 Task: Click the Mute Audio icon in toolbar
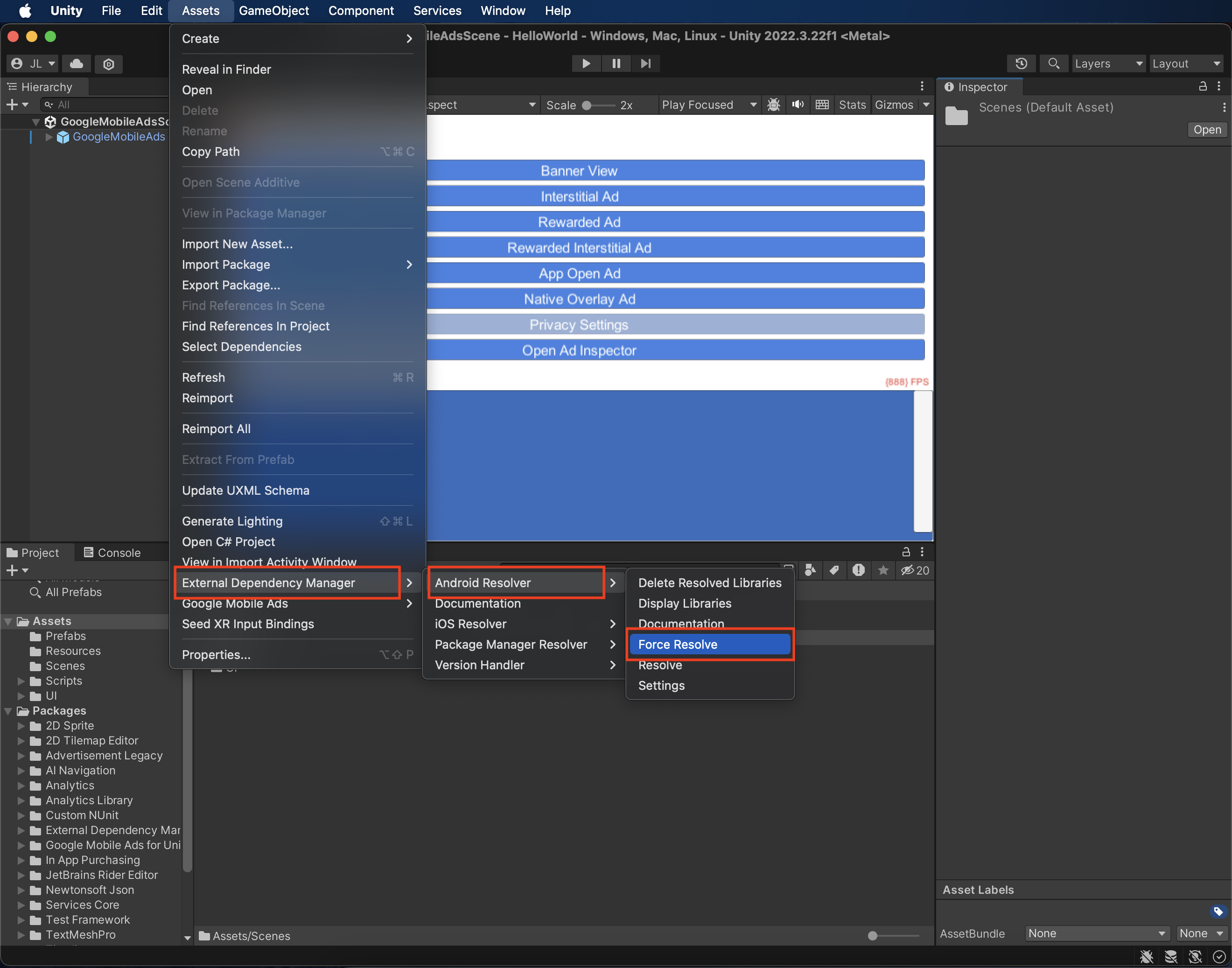pyautogui.click(x=798, y=104)
